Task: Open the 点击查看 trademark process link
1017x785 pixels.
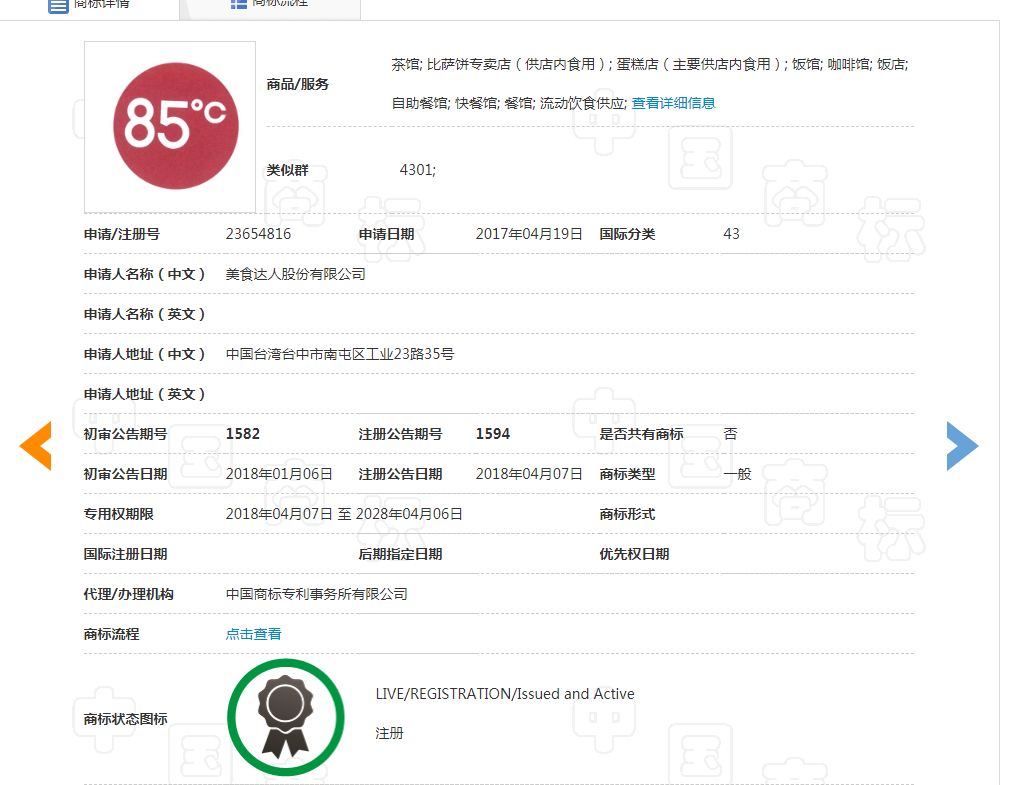Action: [254, 634]
